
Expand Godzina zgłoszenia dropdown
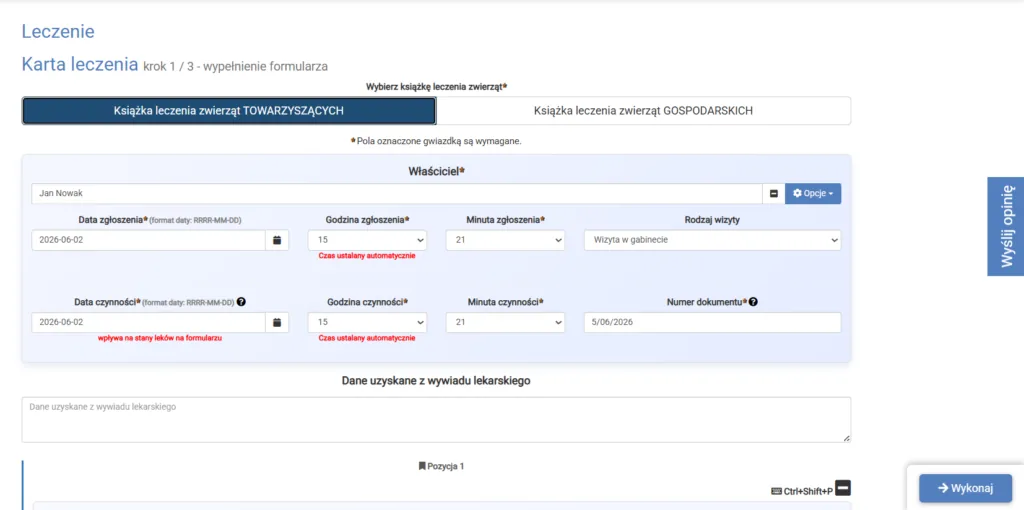point(368,240)
